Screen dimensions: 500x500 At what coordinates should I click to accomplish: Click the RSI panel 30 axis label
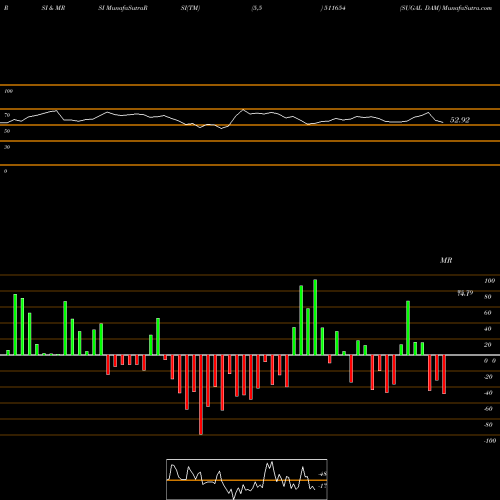coord(7,147)
